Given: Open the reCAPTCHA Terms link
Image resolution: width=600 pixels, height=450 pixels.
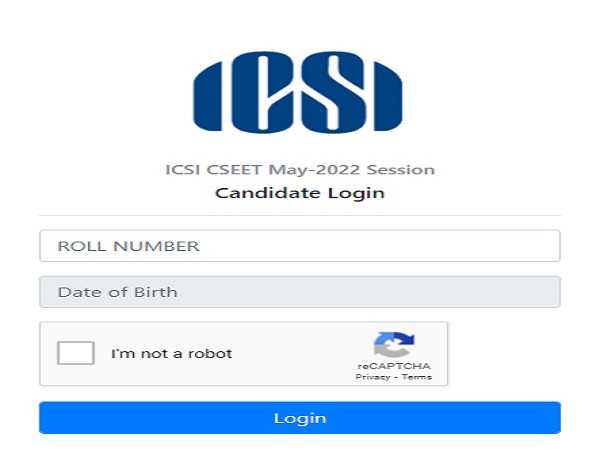Looking at the screenshot, I should pos(417,377).
